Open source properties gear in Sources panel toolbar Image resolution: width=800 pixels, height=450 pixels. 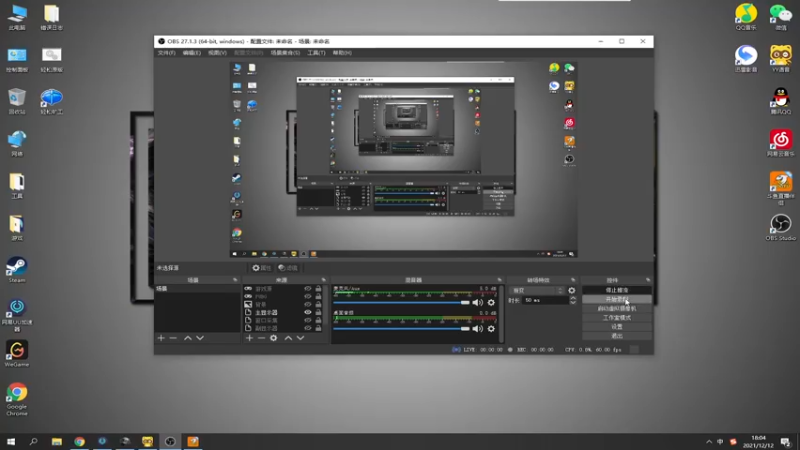[274, 338]
